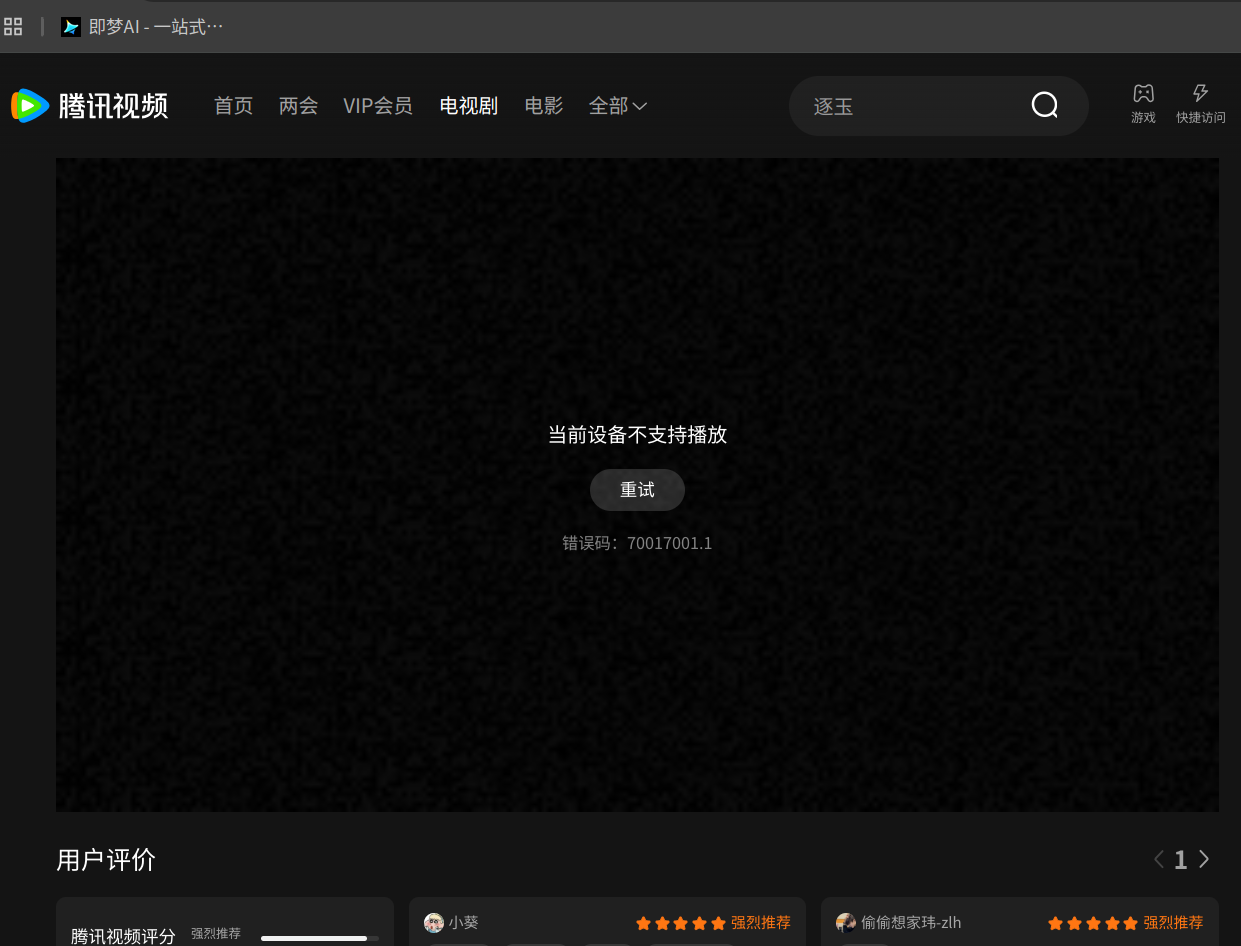Image resolution: width=1241 pixels, height=946 pixels.
Task: Click the 强烈推荐 rating distribution bar
Action: [320, 938]
